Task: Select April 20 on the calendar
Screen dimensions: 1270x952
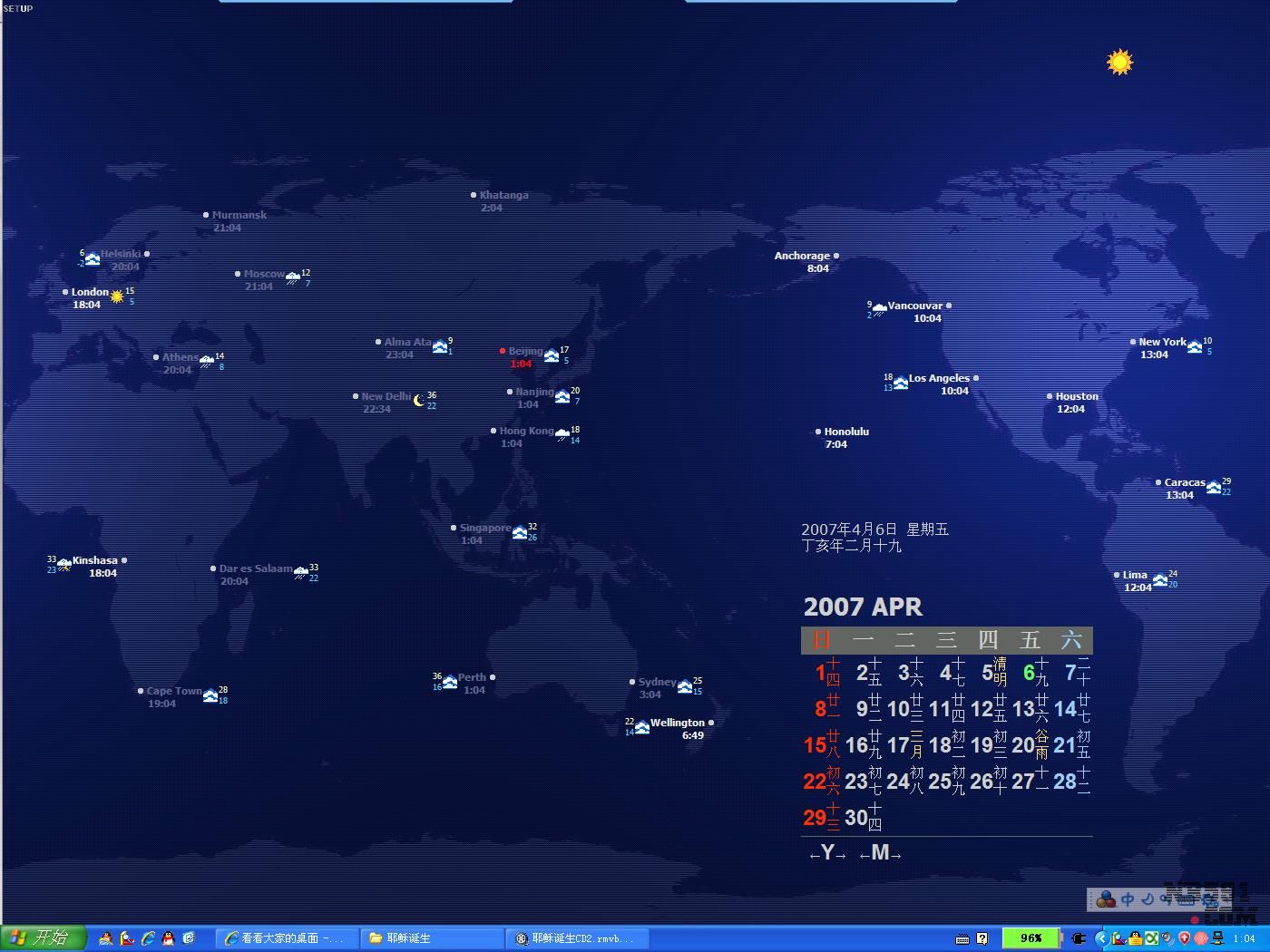Action: (x=1023, y=745)
